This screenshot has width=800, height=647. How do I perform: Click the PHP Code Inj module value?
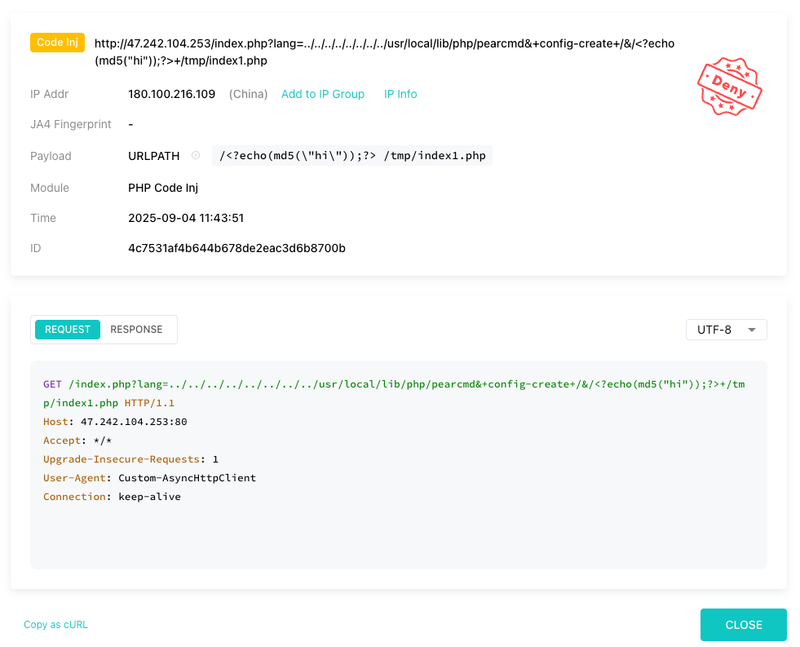(163, 188)
